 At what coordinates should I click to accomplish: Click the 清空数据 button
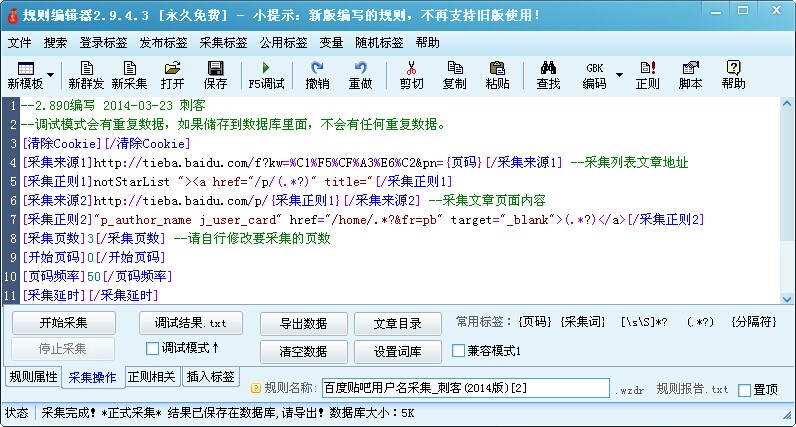point(304,351)
